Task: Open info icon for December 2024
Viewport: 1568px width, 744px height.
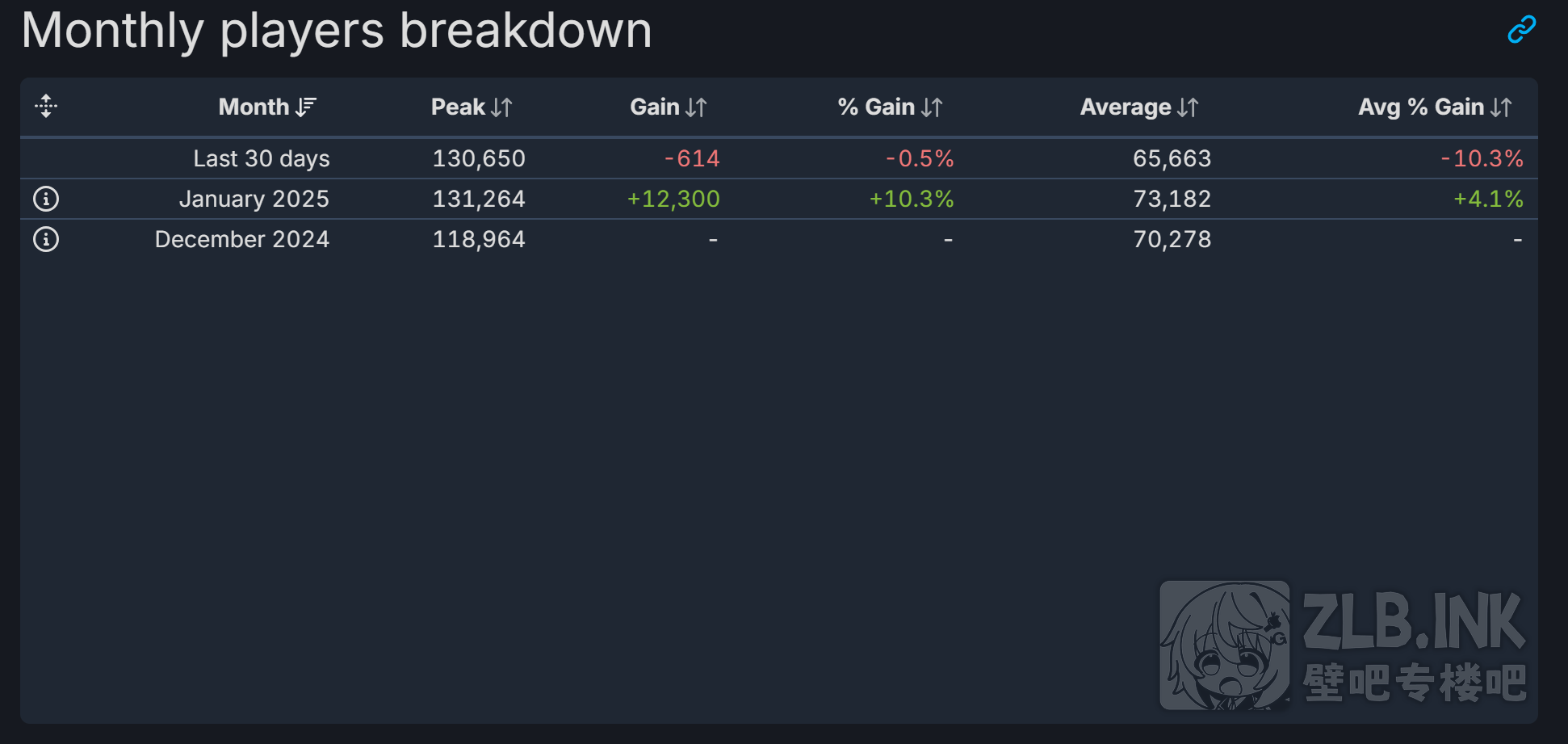Action: tap(46, 239)
